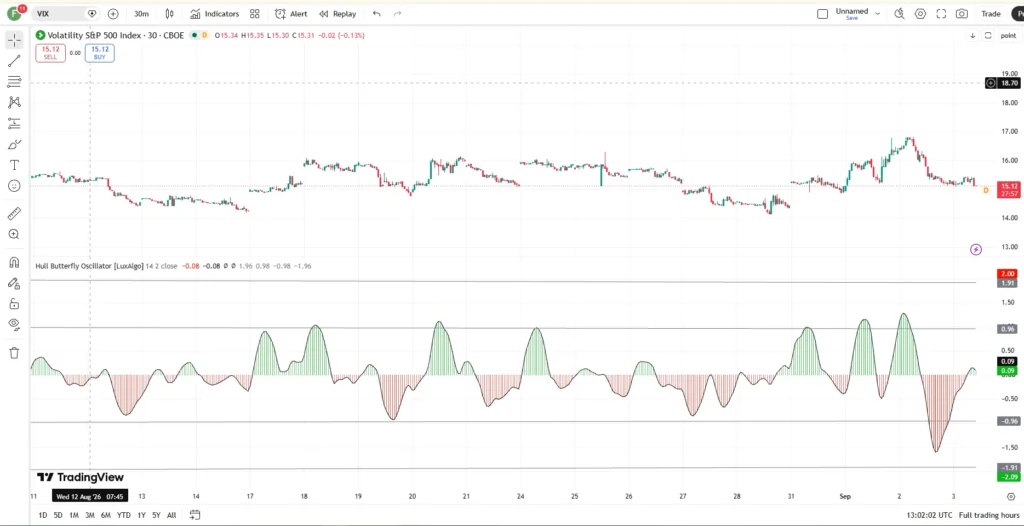Click the SELL 15.12 button
This screenshot has height=526, width=1024.
point(50,53)
